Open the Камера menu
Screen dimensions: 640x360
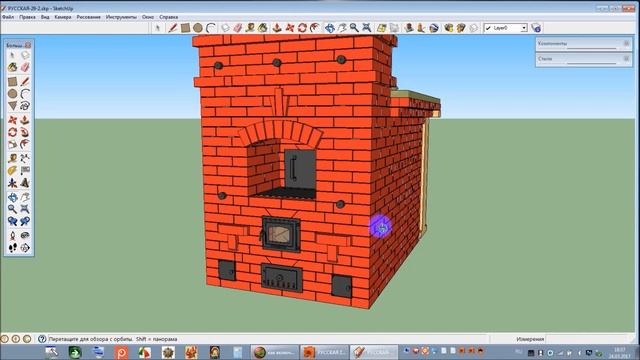pos(63,17)
